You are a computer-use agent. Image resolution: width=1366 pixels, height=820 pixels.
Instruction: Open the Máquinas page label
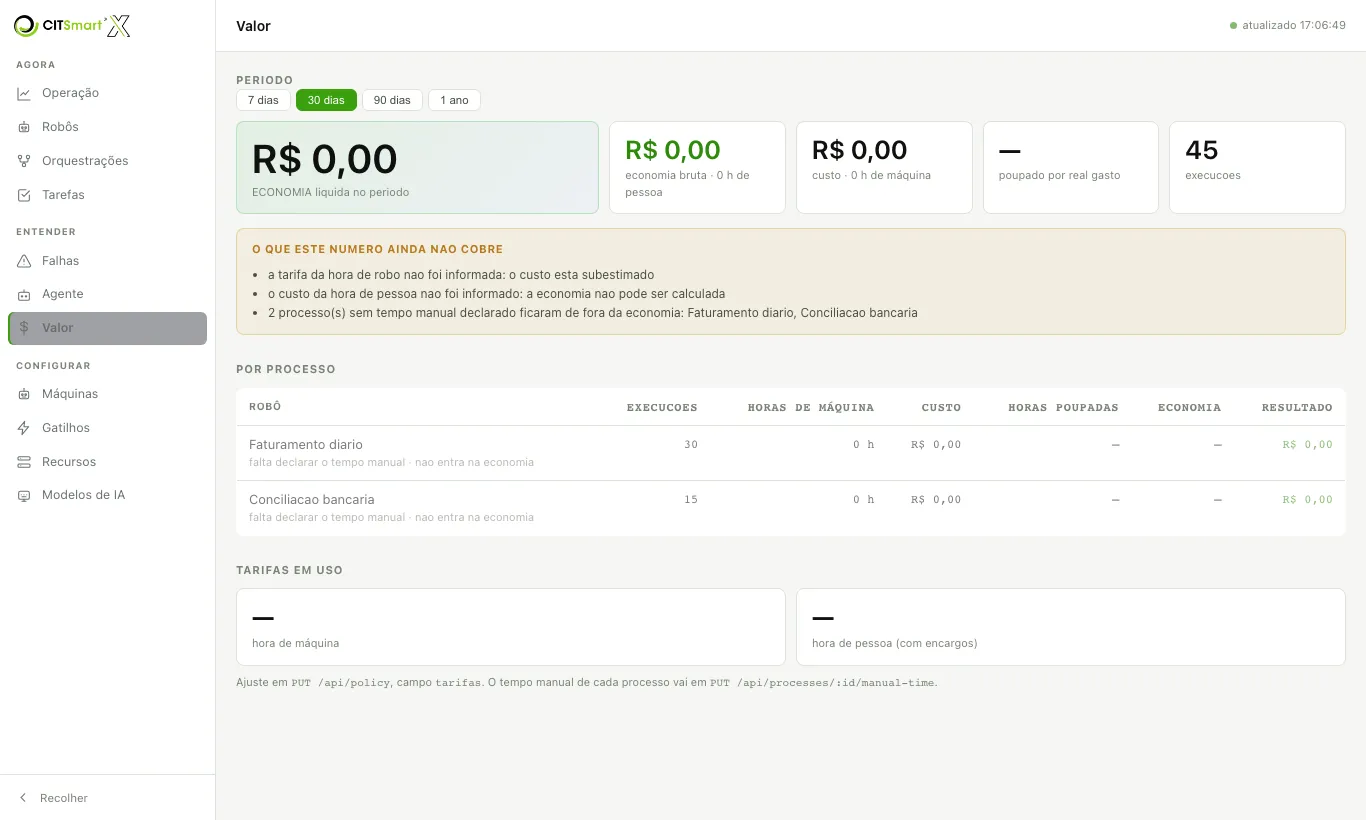tap(70, 394)
